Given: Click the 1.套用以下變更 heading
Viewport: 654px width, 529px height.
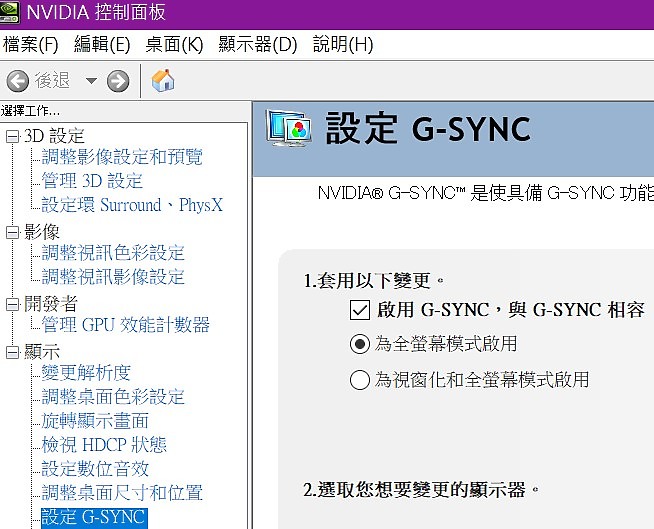Looking at the screenshot, I should coord(374,280).
